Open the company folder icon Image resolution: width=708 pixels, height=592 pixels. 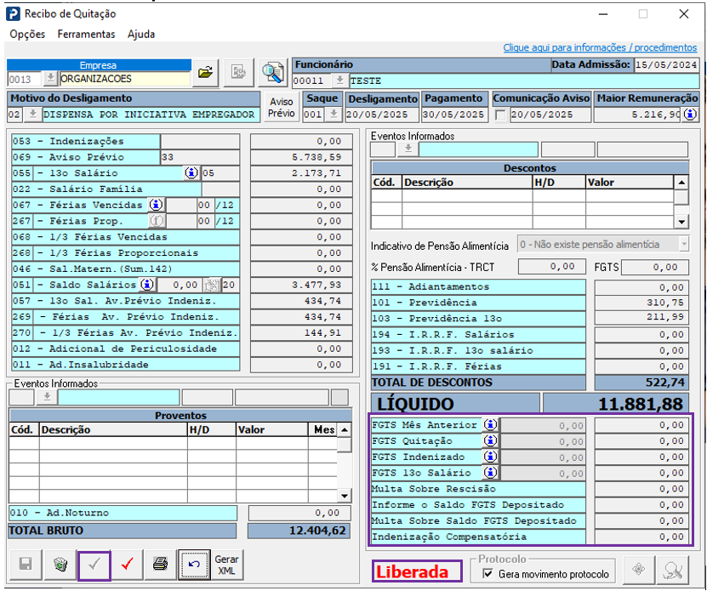(205, 73)
